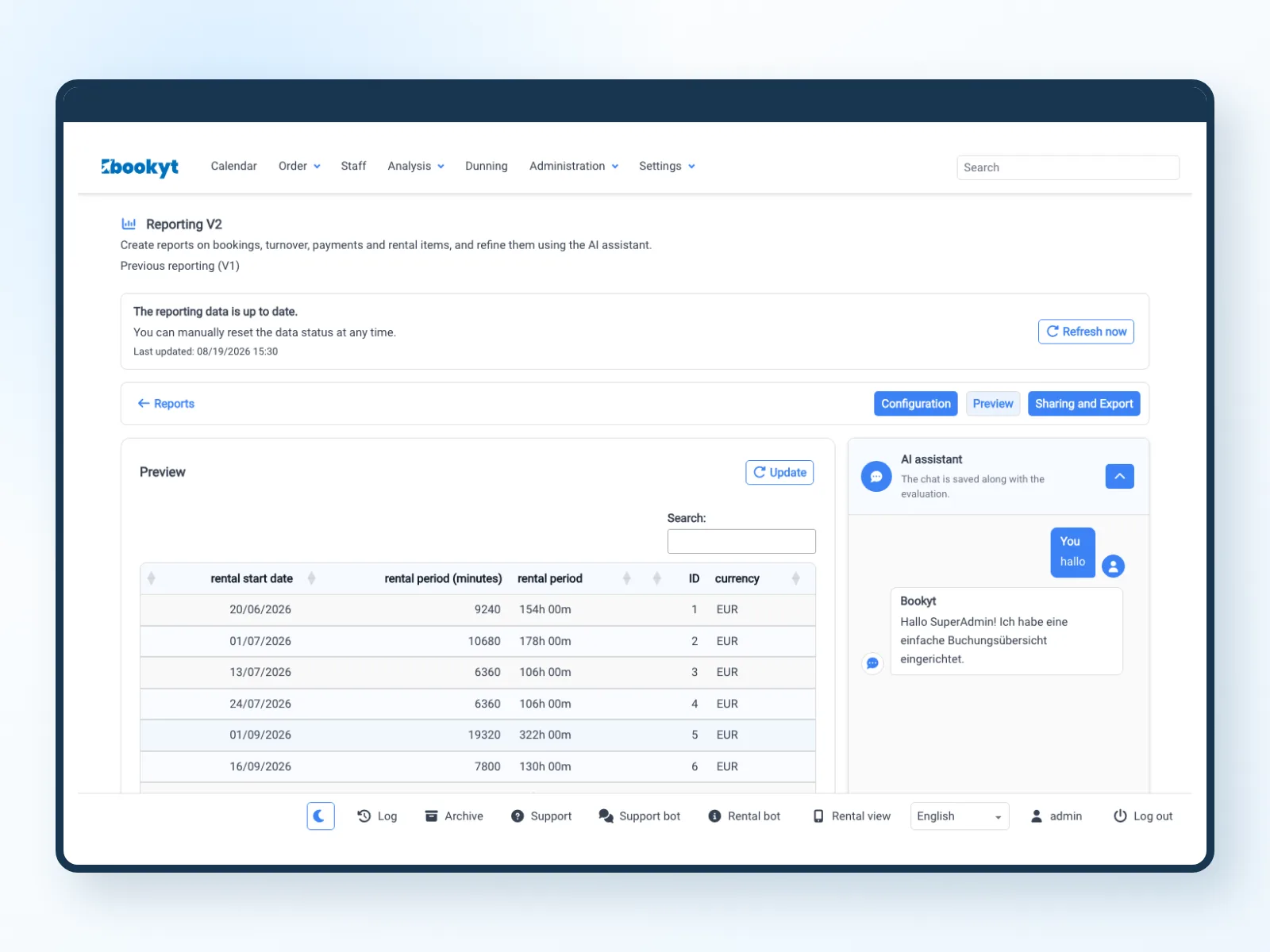Expand the Order menu
Screen dimensions: 1270x952
(x=299, y=166)
